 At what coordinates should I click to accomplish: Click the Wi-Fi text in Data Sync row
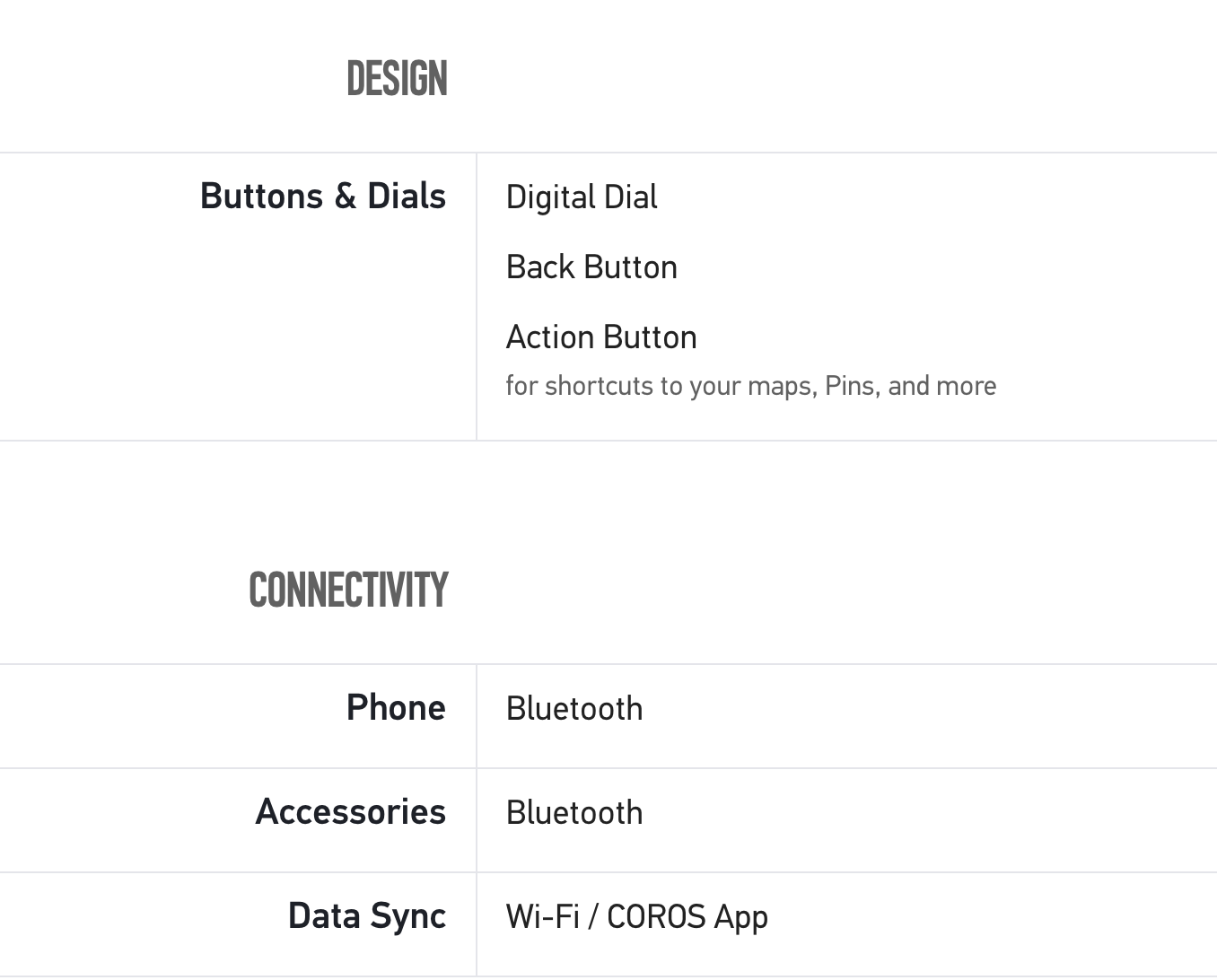coord(542,917)
